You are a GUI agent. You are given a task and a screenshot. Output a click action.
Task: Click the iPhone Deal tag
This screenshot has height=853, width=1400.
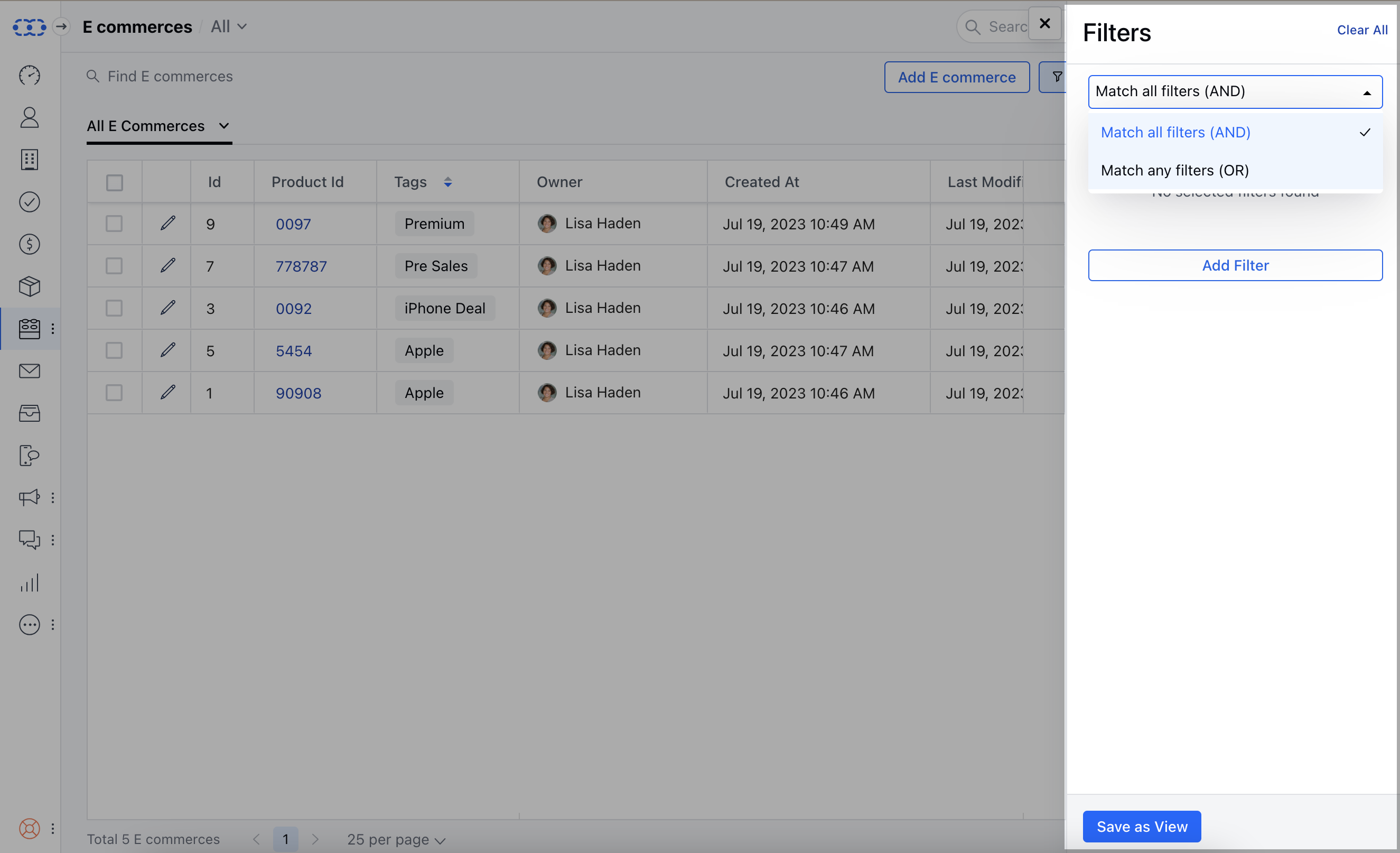tap(445, 308)
